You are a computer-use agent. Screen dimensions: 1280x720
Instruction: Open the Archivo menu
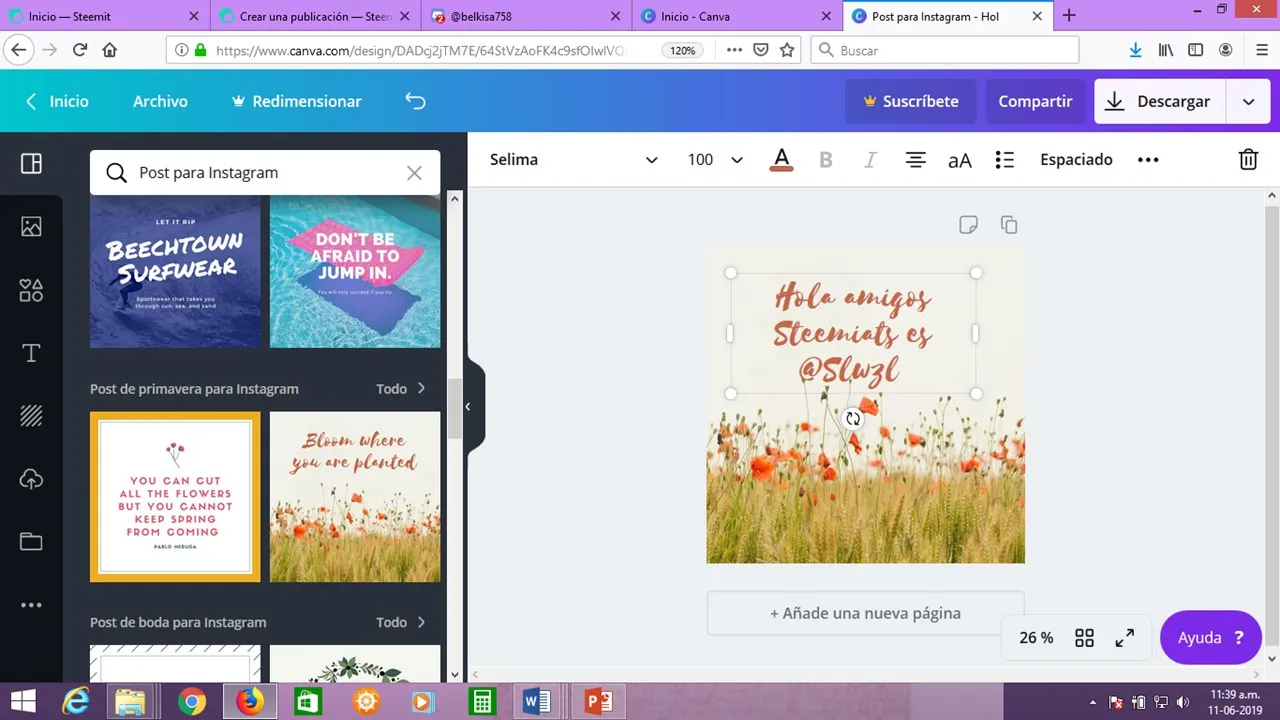160,101
